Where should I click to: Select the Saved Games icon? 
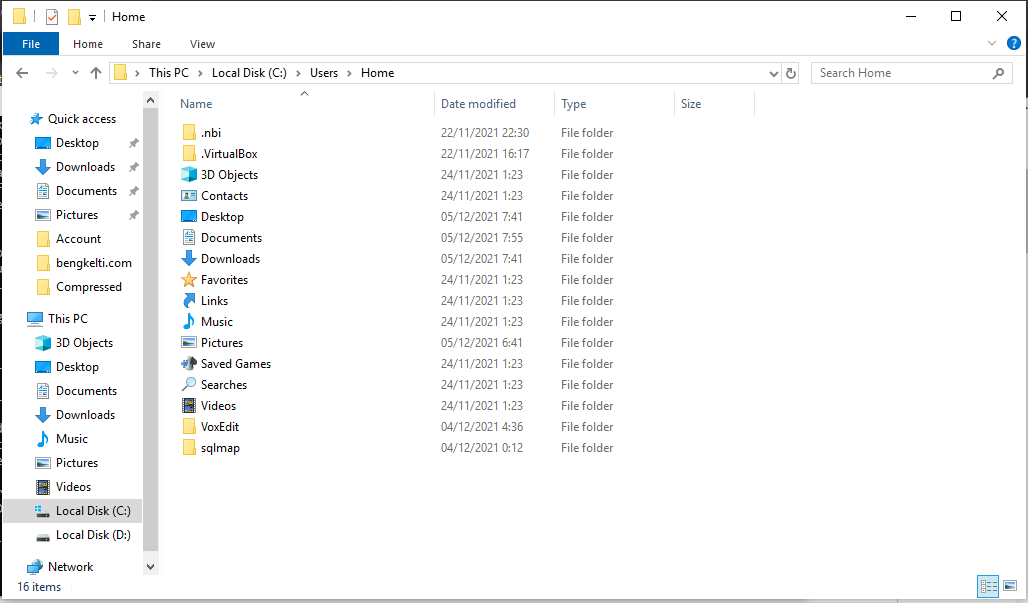(189, 363)
